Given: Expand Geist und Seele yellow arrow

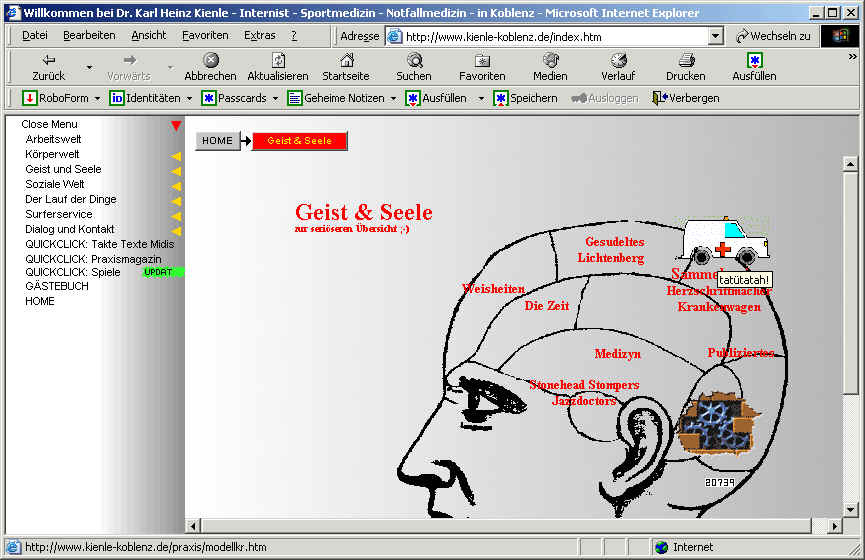Looking at the screenshot, I should click(176, 170).
